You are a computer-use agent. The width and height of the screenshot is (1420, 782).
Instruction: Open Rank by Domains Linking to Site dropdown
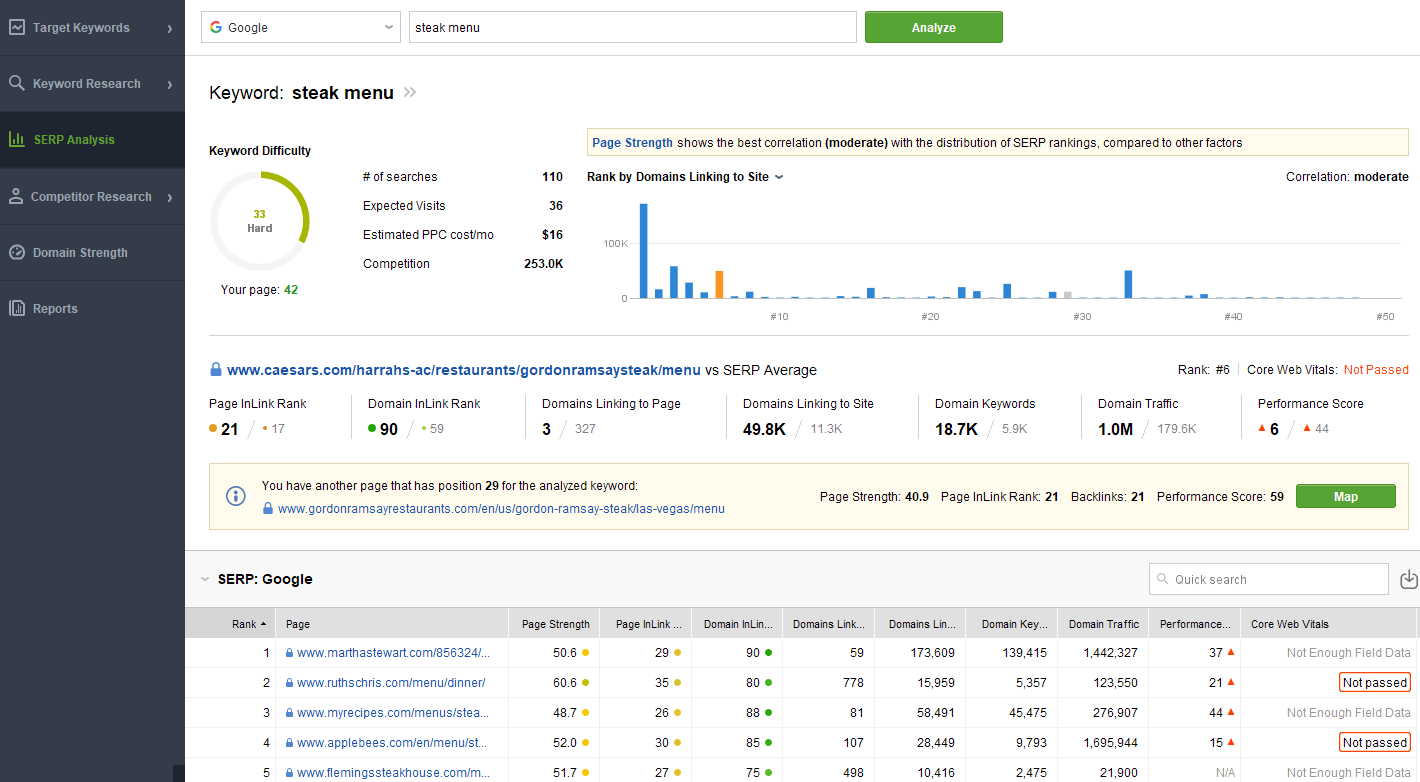pos(685,177)
